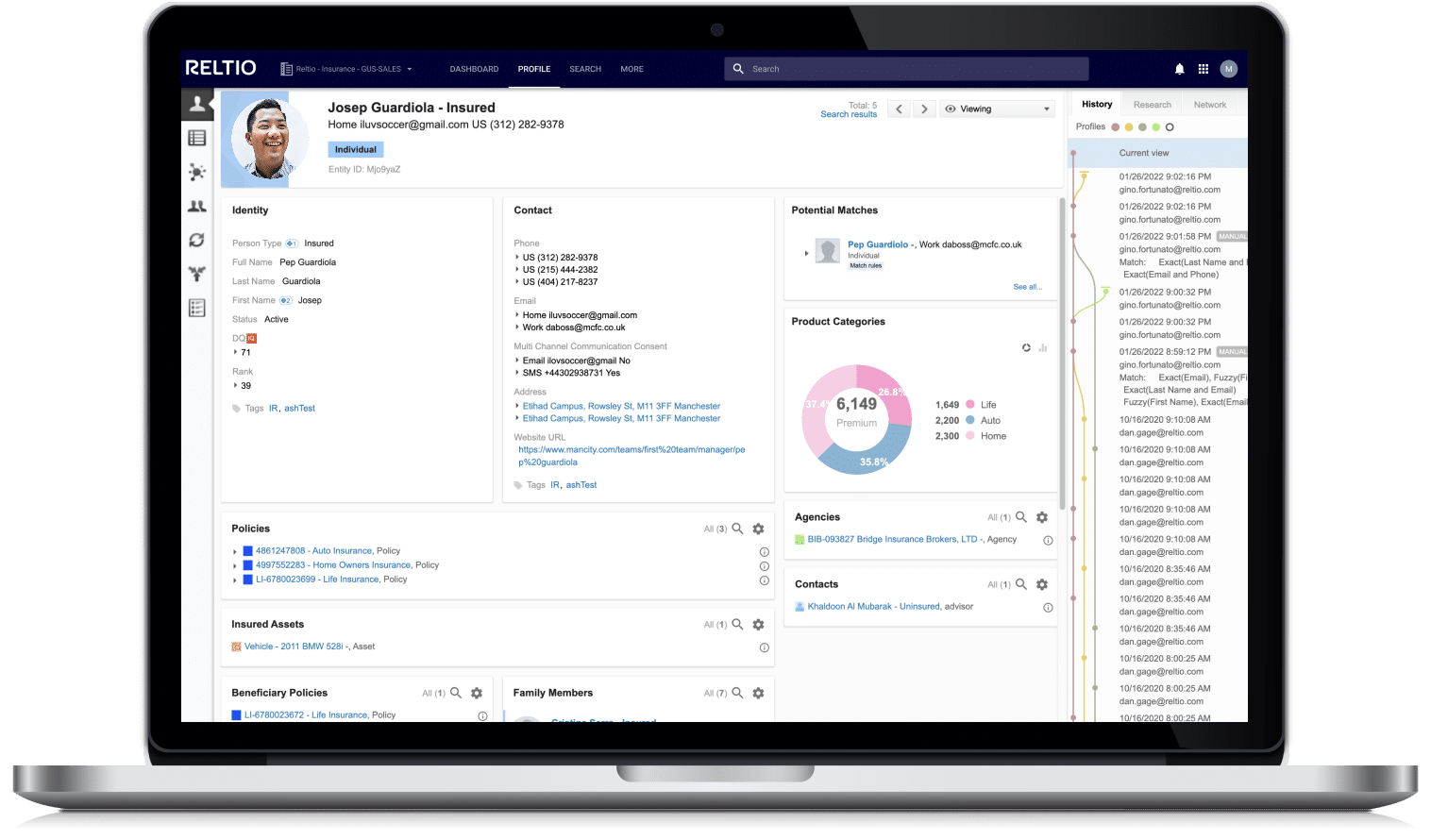Click See all potential matches
Image resolution: width=1431 pixels, height=840 pixels.
click(x=1028, y=287)
